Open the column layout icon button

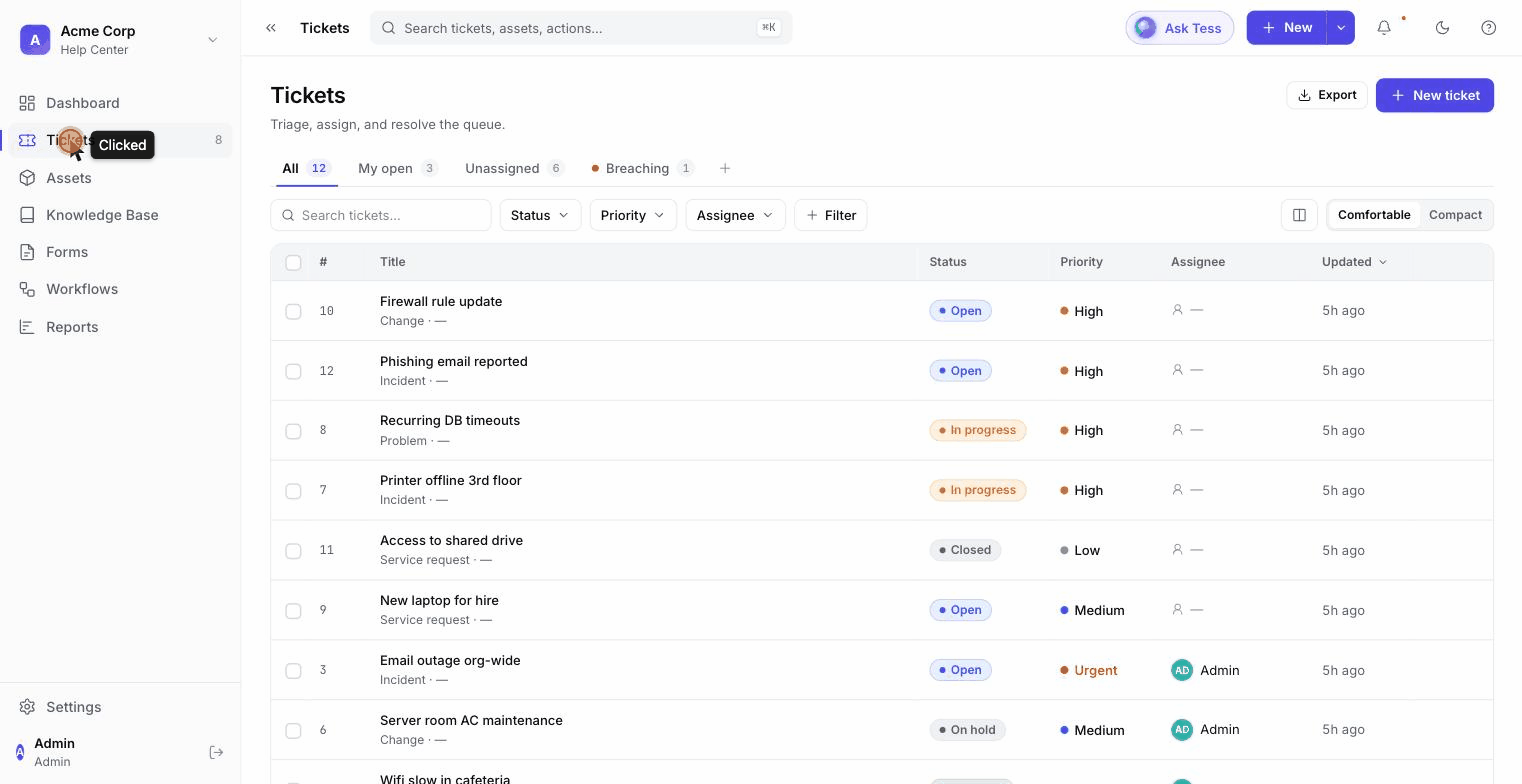1299,215
